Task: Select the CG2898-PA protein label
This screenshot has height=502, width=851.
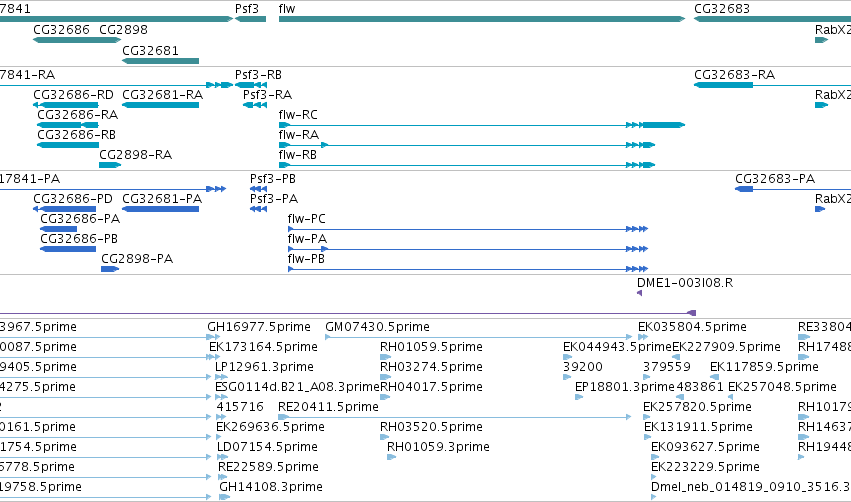Action: point(137,259)
